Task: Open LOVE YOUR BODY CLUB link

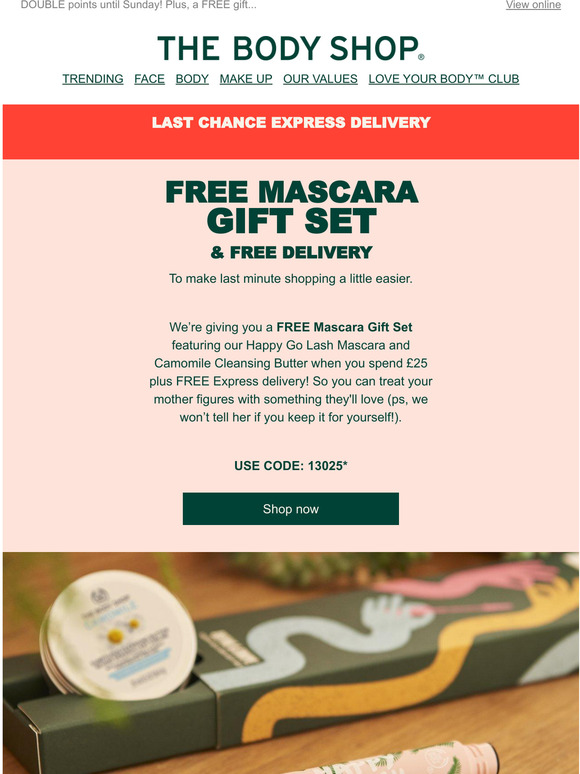Action: tap(444, 79)
